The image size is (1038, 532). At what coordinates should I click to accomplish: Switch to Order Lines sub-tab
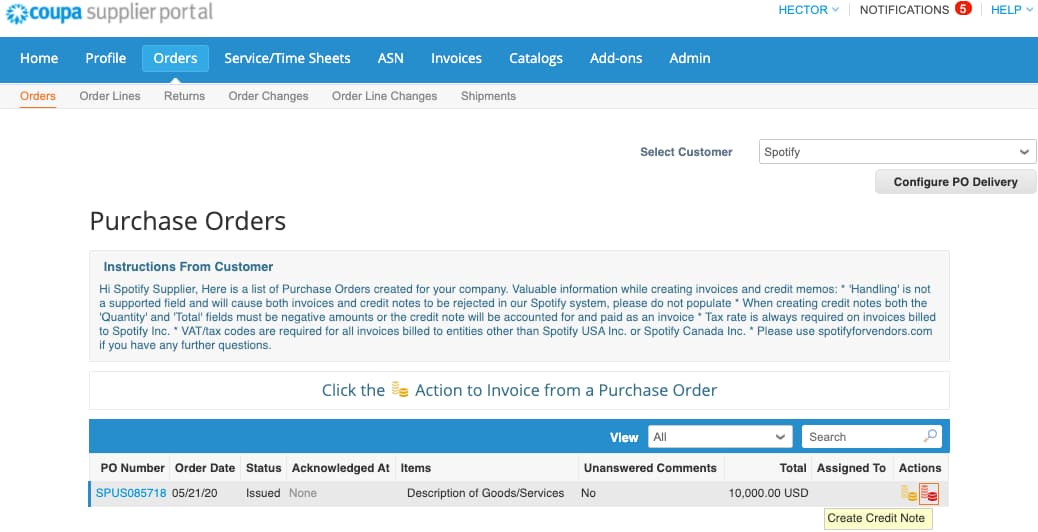coord(110,96)
